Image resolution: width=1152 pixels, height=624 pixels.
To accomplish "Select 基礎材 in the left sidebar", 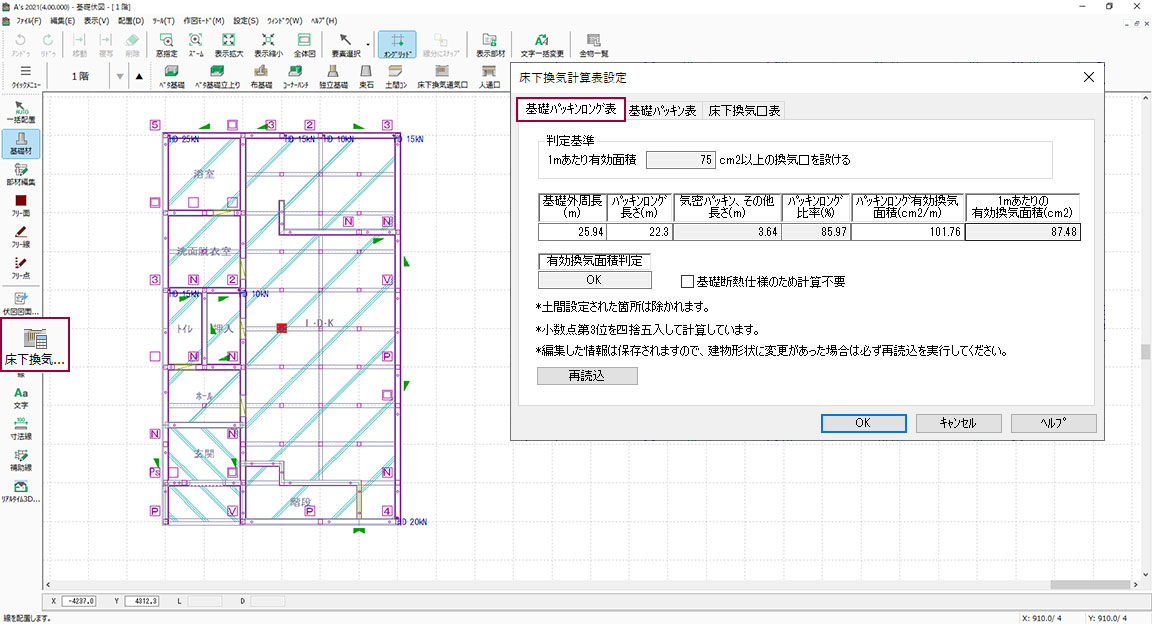I will (21, 143).
